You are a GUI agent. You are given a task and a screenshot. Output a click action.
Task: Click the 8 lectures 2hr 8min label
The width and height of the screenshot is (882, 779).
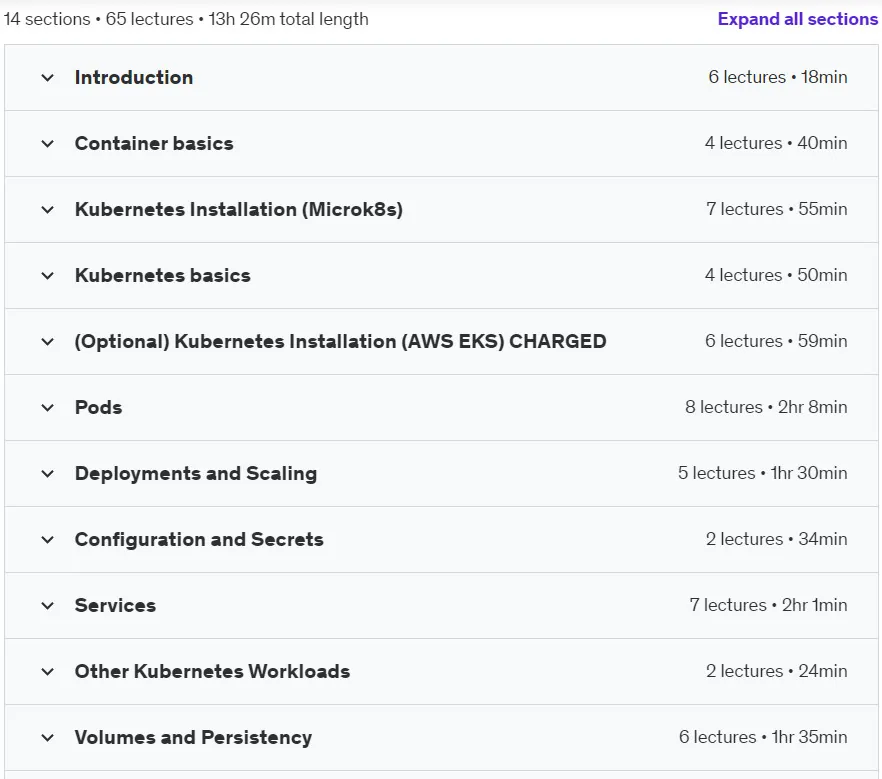pyautogui.click(x=766, y=407)
